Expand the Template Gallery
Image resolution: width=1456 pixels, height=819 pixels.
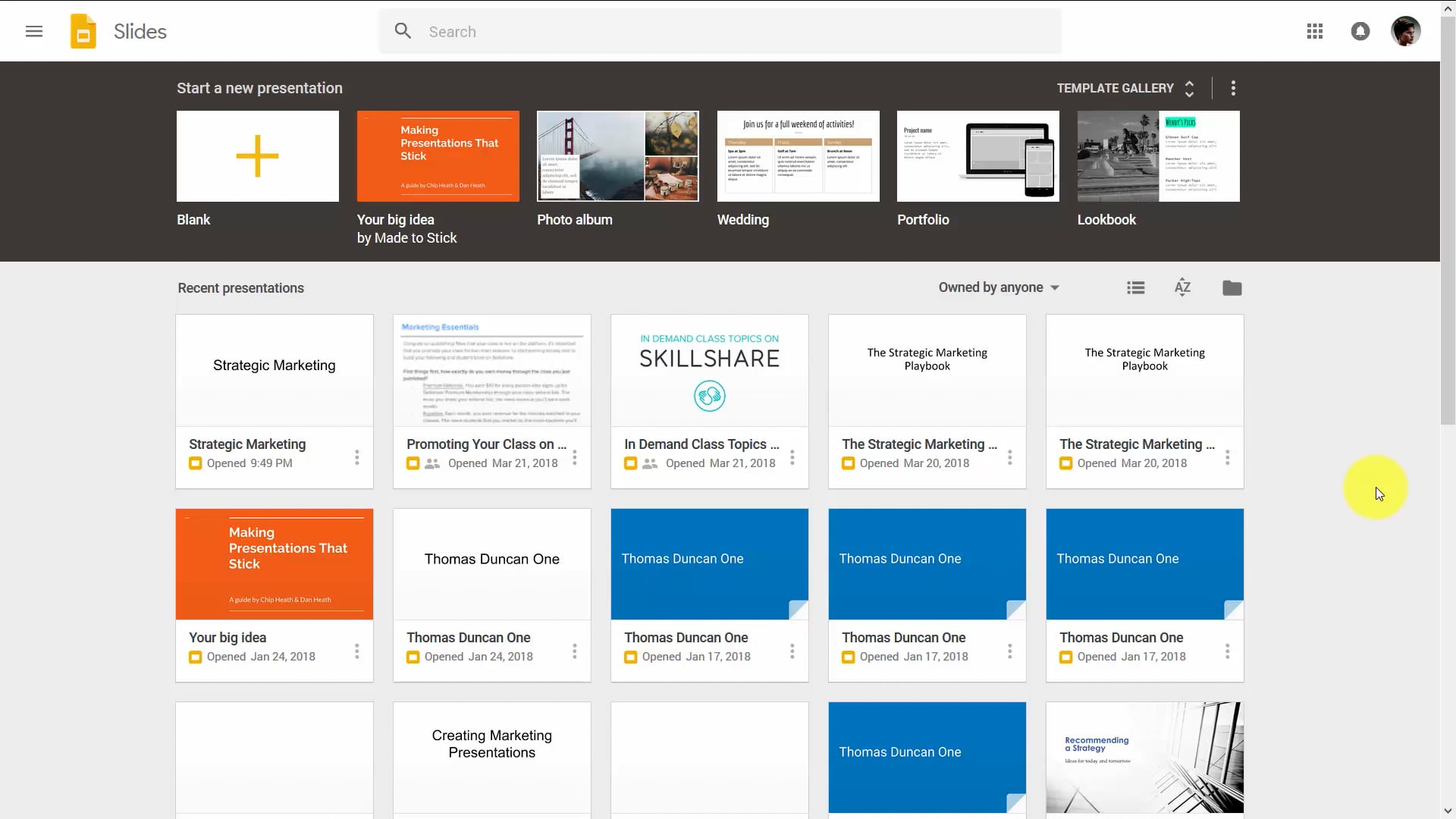coord(1126,88)
